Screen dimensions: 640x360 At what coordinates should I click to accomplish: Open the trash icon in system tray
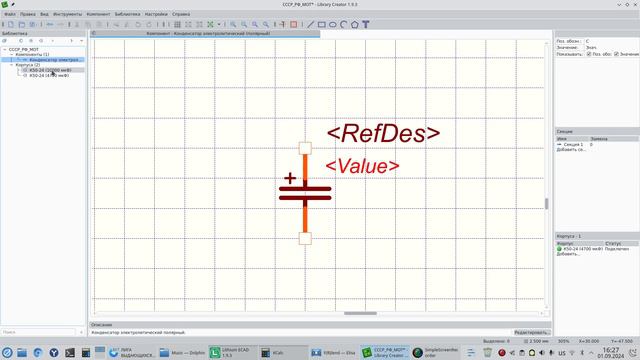tap(487, 352)
